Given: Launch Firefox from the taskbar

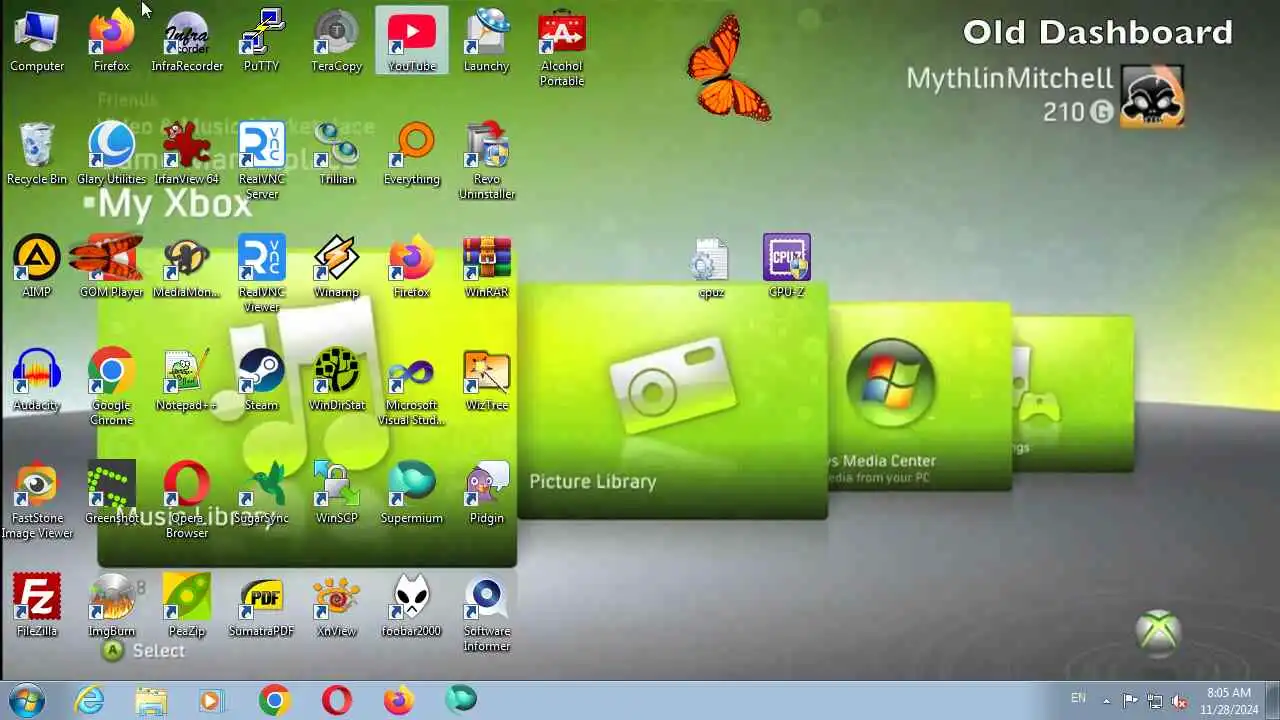Looking at the screenshot, I should [x=399, y=700].
